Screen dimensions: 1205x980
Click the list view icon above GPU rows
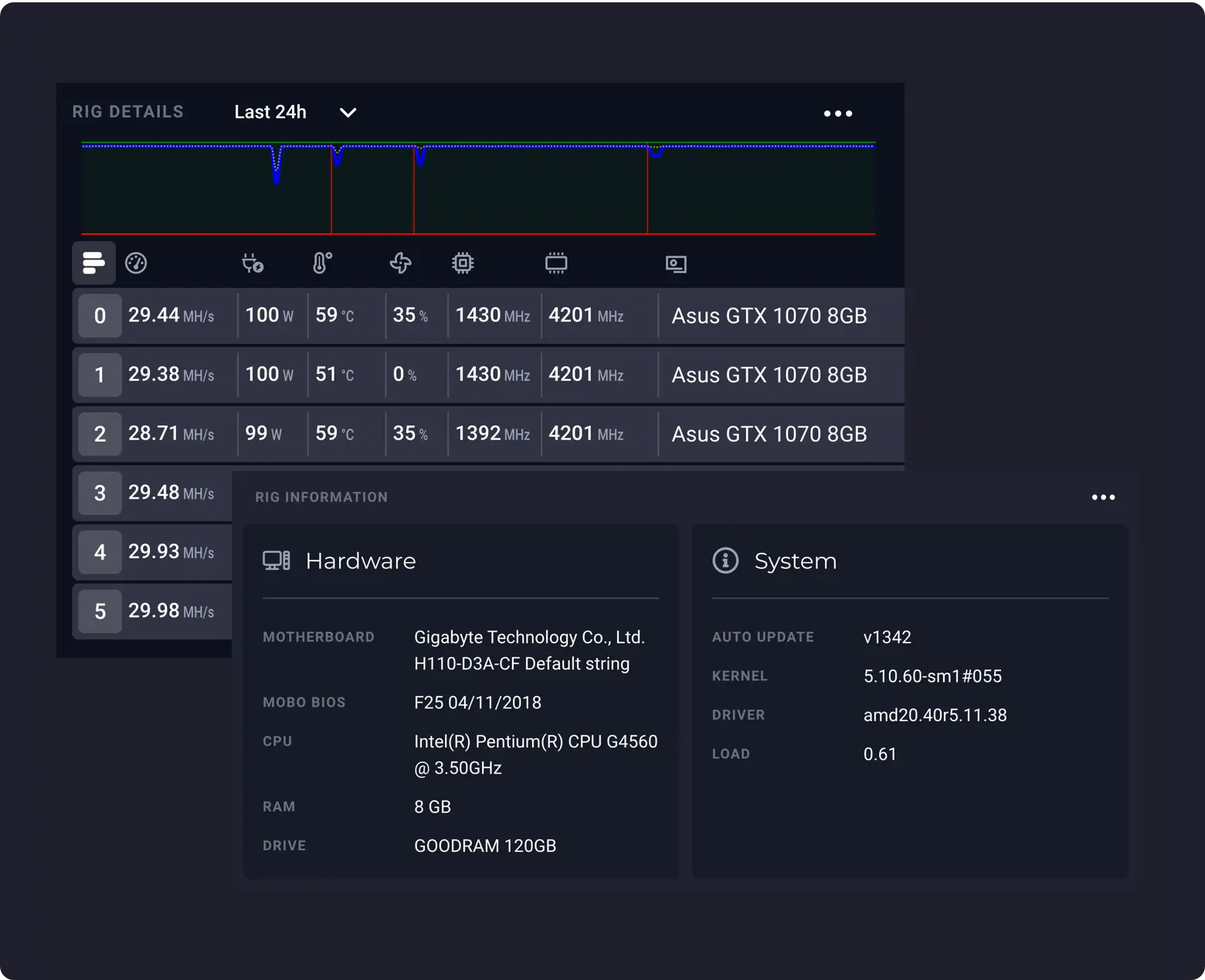pyautogui.click(x=93, y=263)
